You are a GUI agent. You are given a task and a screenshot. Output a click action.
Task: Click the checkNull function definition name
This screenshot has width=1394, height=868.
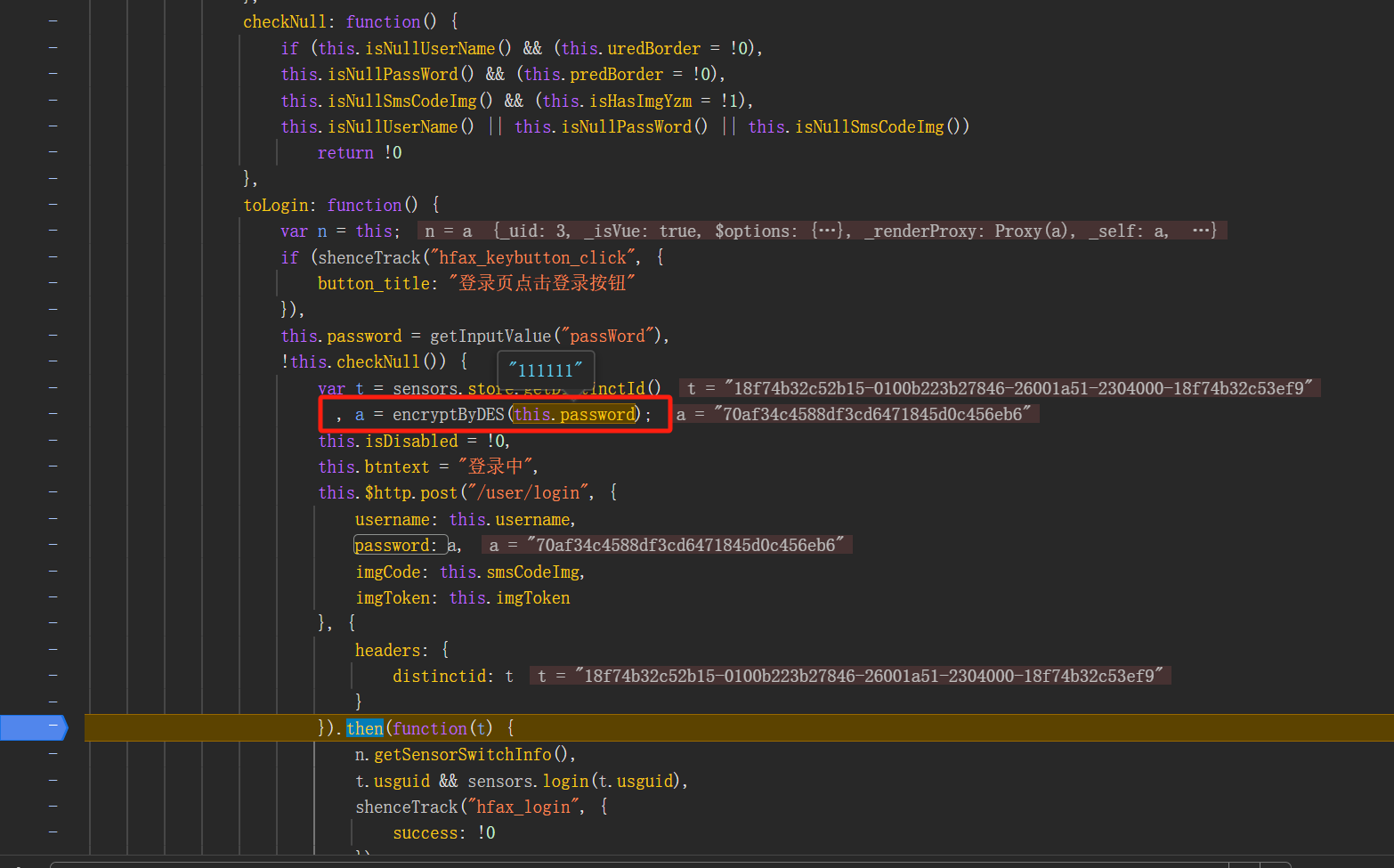285,21
